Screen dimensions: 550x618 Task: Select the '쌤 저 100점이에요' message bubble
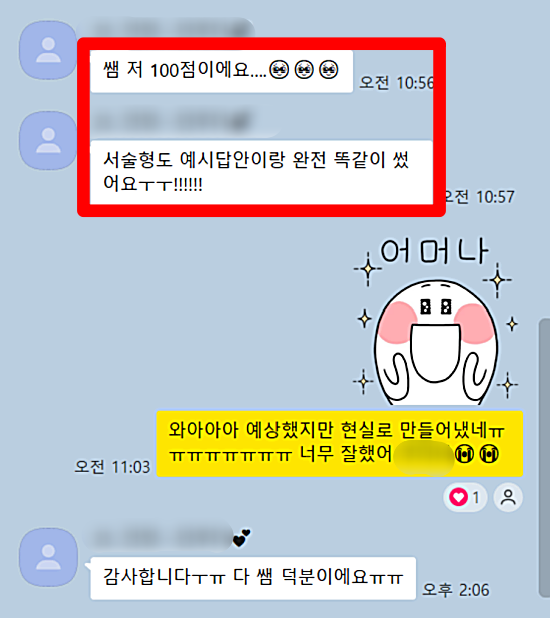point(221,71)
